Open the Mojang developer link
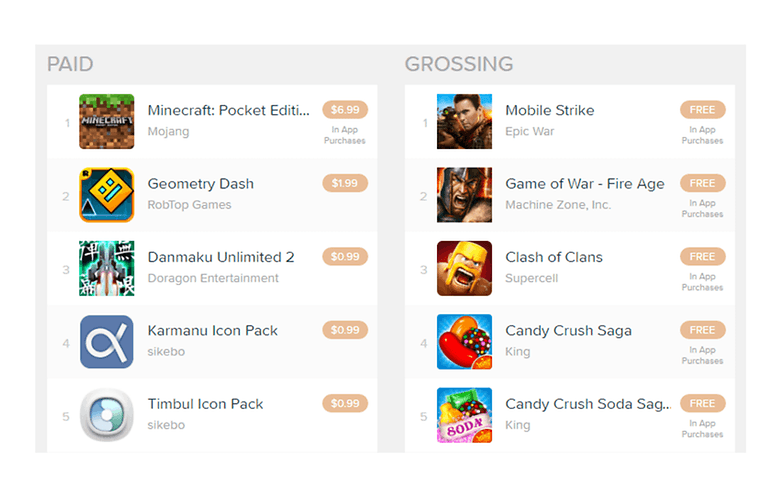Viewport: 782px width, 498px height. coord(169,132)
